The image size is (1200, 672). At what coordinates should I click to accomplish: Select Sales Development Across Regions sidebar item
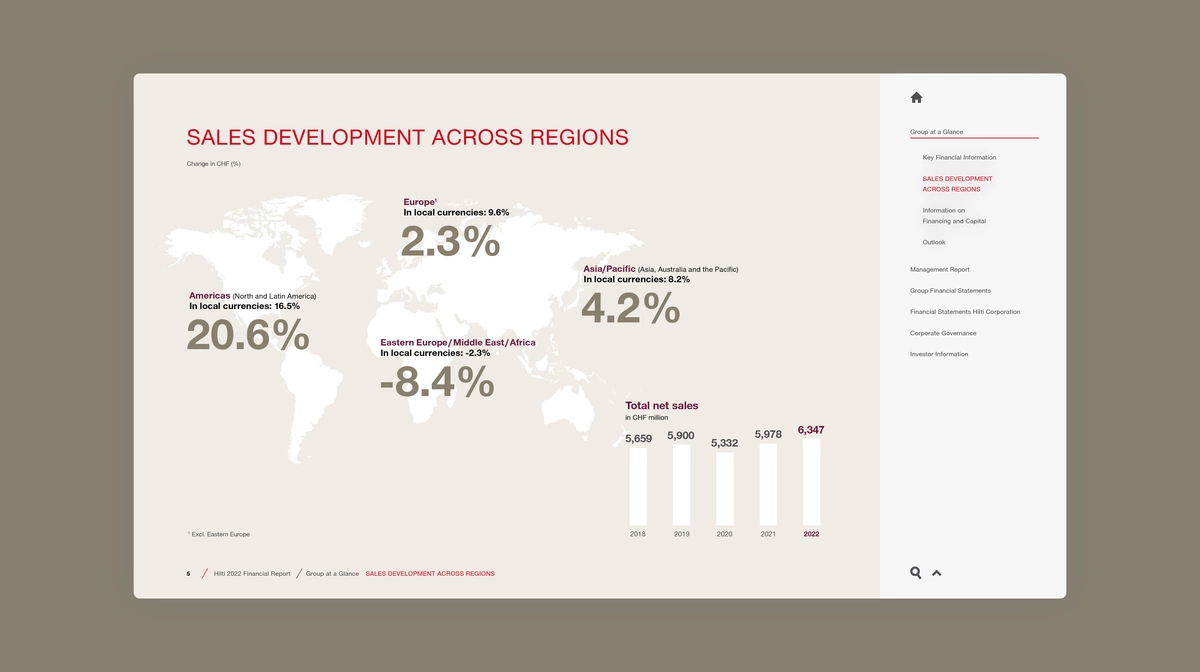tap(957, 184)
